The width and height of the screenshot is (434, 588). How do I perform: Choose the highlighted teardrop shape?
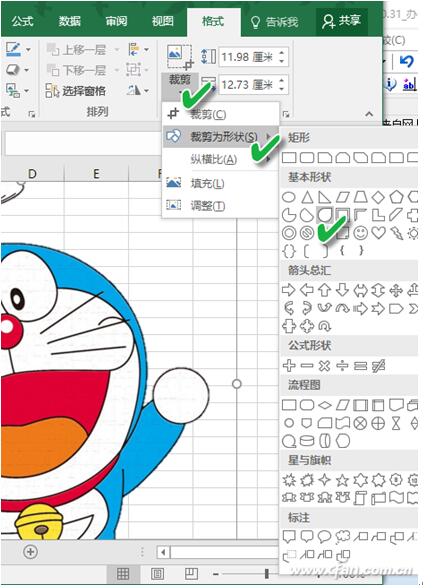pos(324,215)
